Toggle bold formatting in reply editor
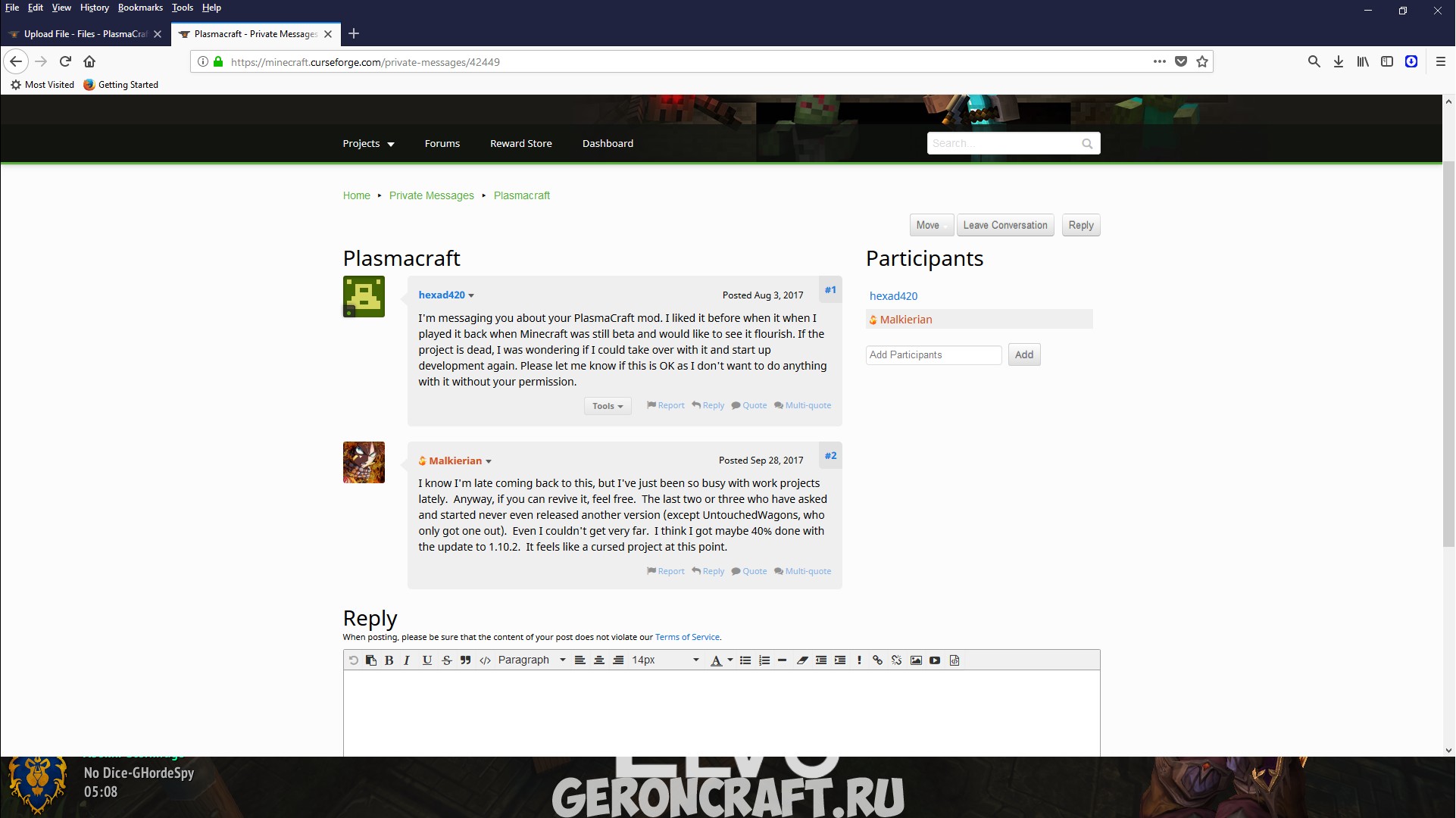Viewport: 1456px width, 818px height. [389, 660]
